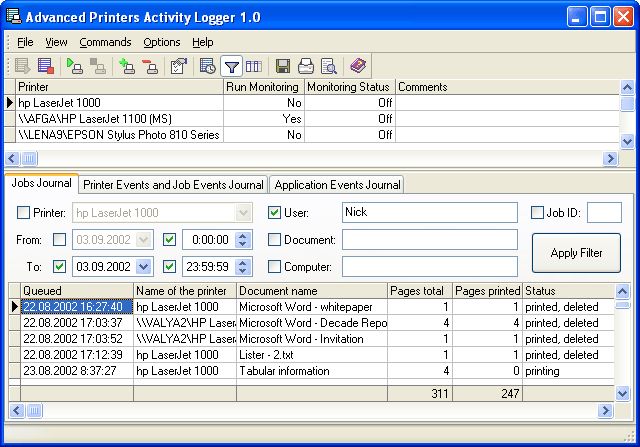Uncheck the To time checkbox
The width and height of the screenshot is (640, 447).
point(169,267)
